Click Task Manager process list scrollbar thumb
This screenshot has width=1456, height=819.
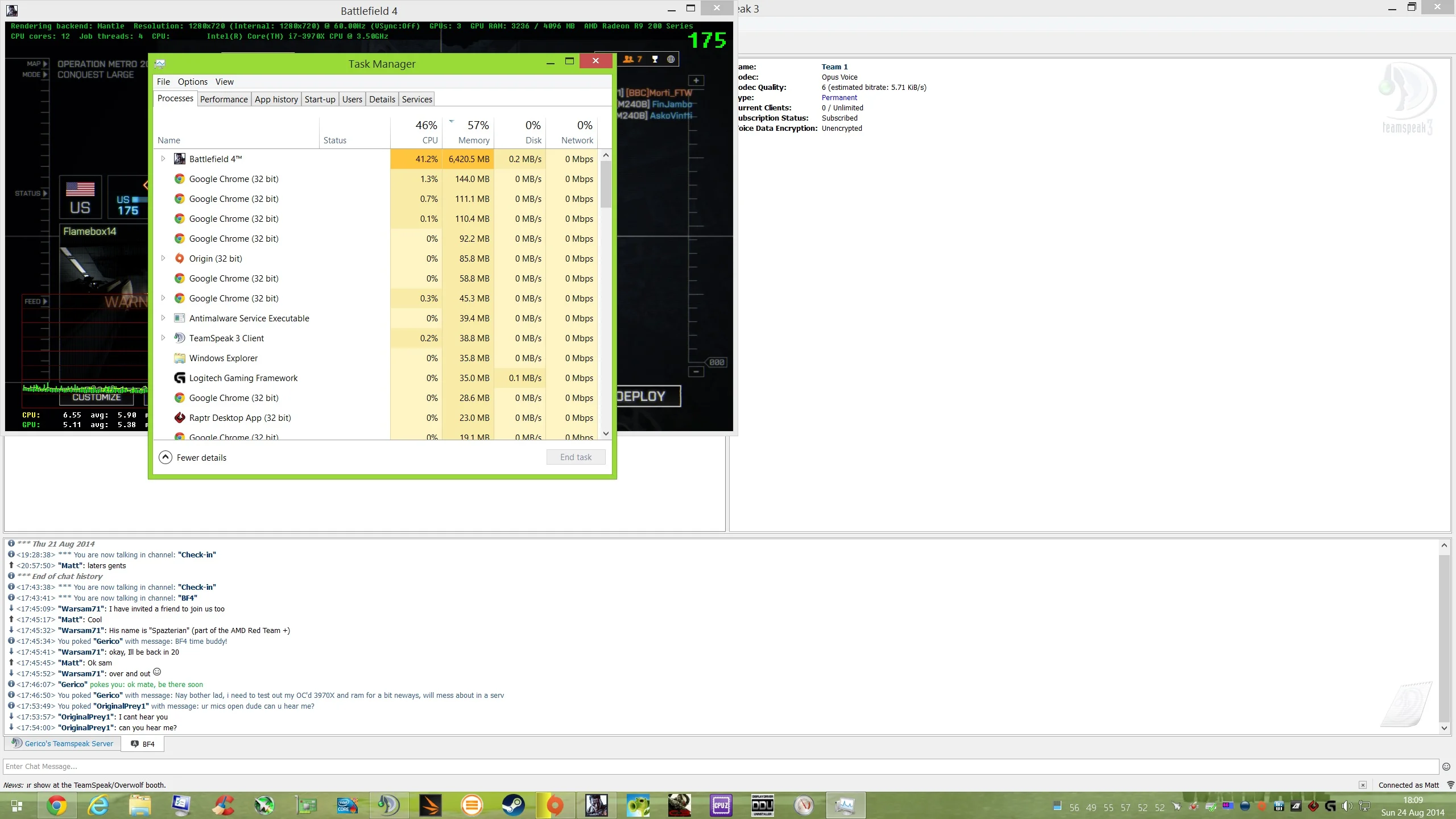click(606, 184)
